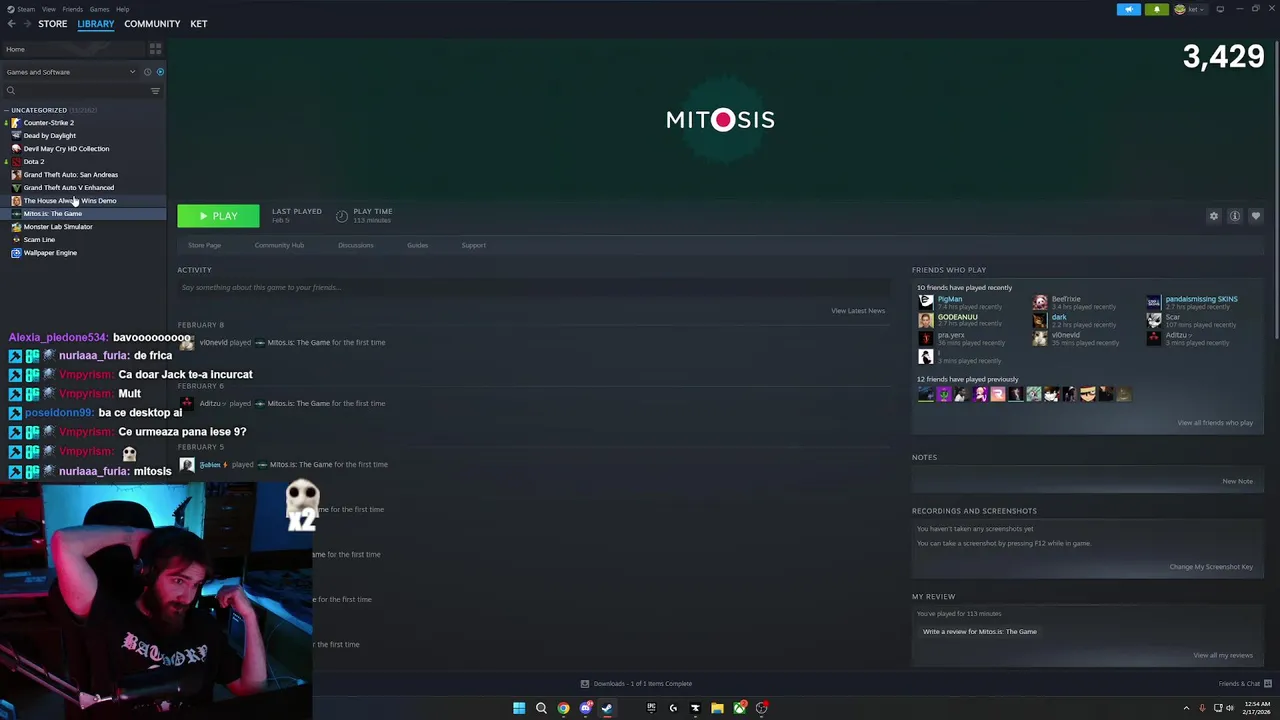Switch to the STORE tab

[53, 24]
